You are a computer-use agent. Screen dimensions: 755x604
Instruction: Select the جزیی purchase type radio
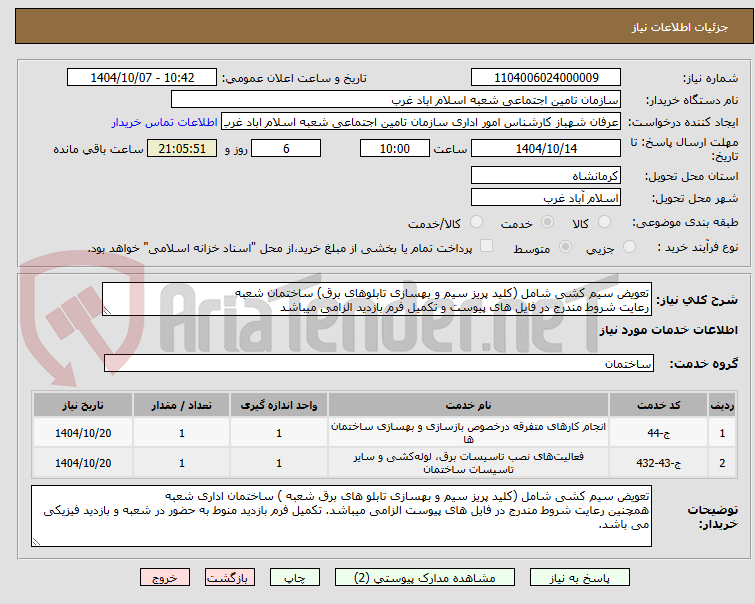pyautogui.click(x=629, y=247)
